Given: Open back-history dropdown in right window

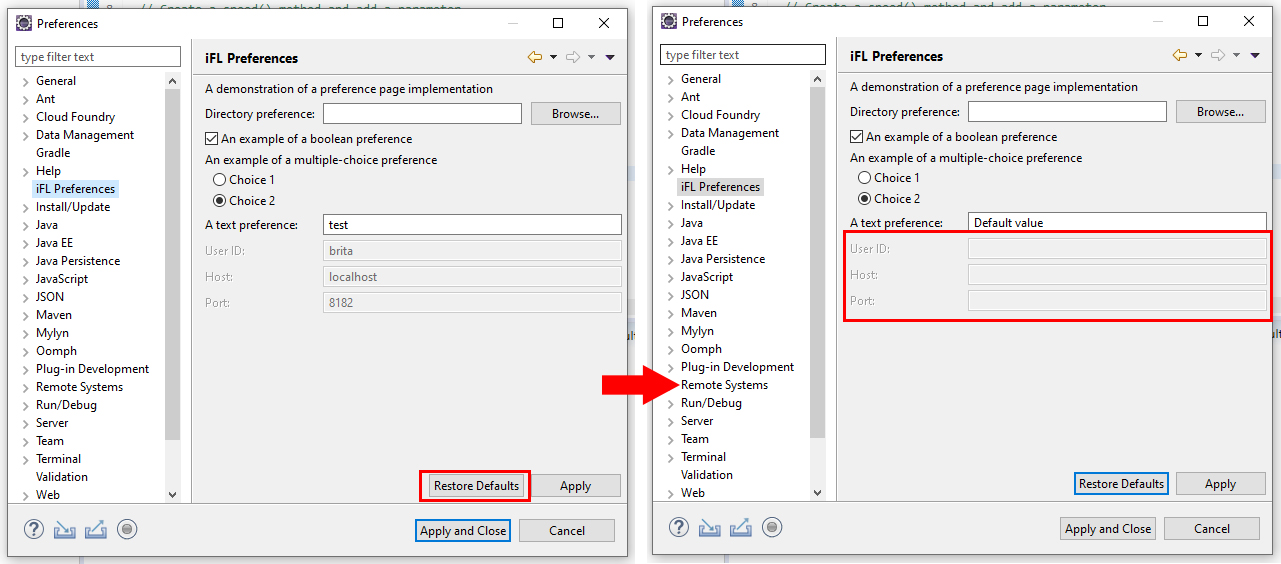Looking at the screenshot, I should pyautogui.click(x=1198, y=56).
